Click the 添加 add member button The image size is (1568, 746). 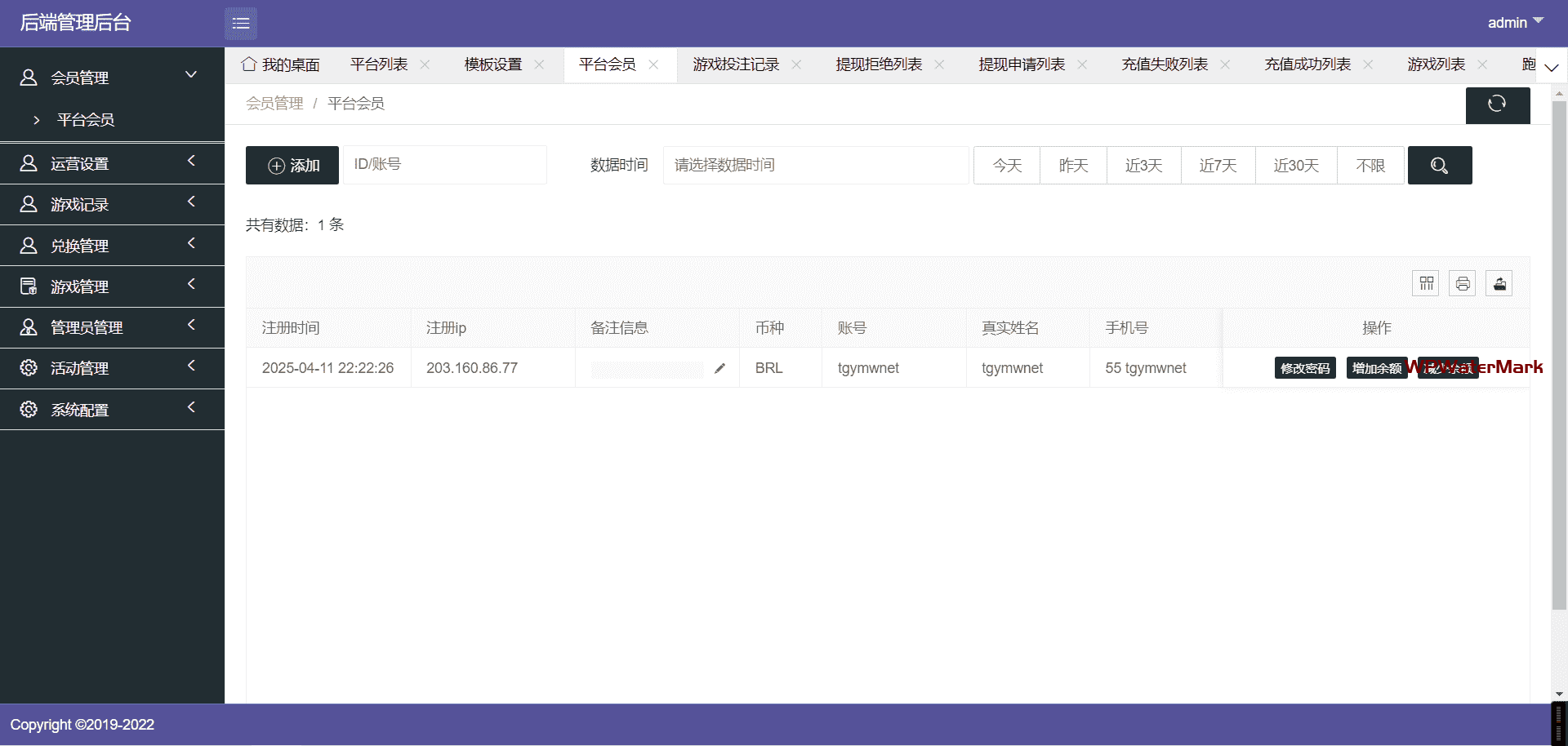(292, 166)
